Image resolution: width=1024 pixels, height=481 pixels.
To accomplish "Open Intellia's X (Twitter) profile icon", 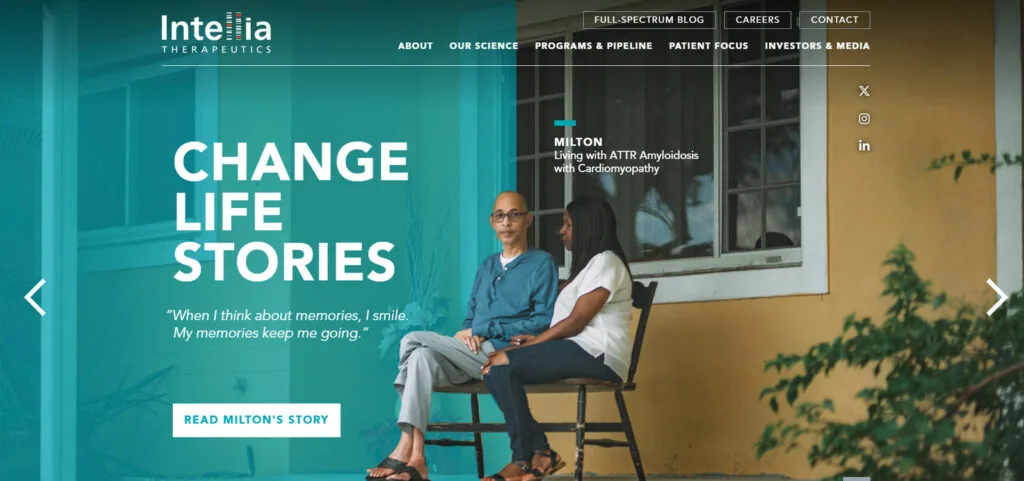I will tap(864, 91).
